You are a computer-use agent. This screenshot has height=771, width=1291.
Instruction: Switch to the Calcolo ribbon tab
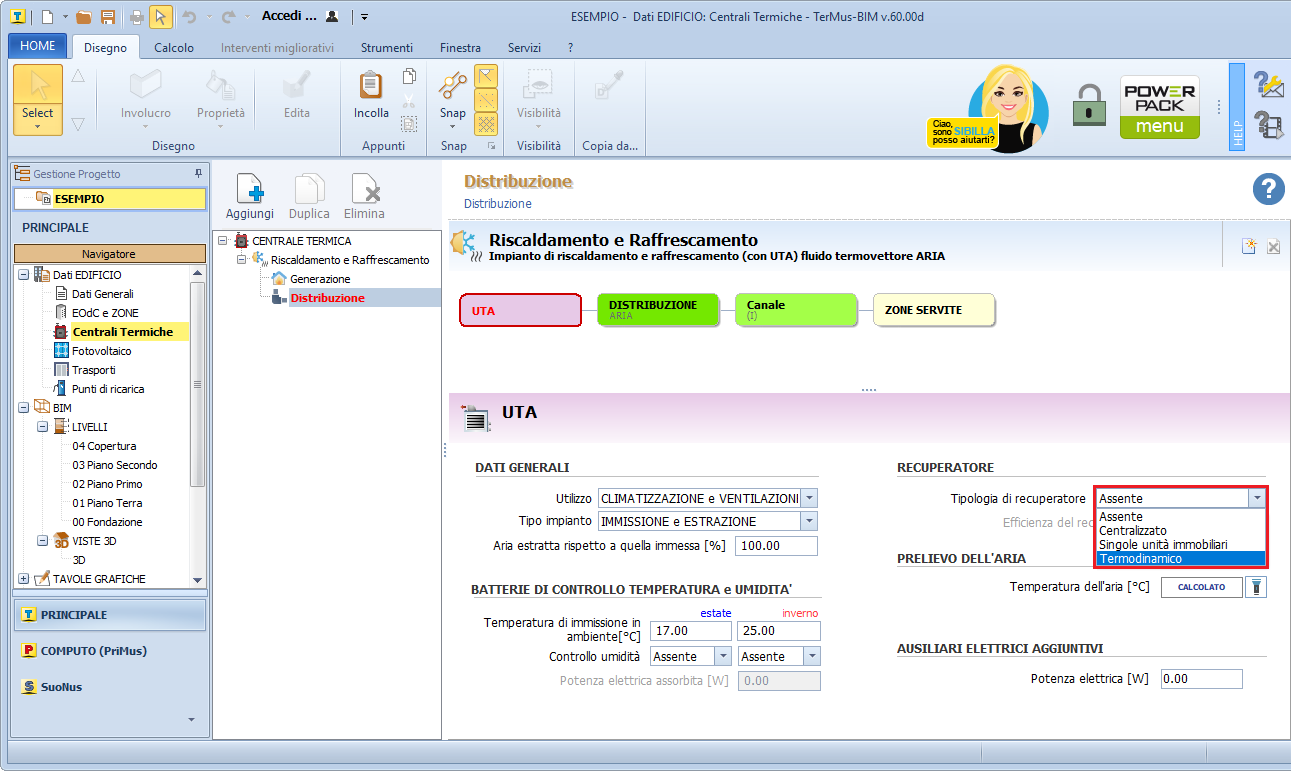point(174,47)
